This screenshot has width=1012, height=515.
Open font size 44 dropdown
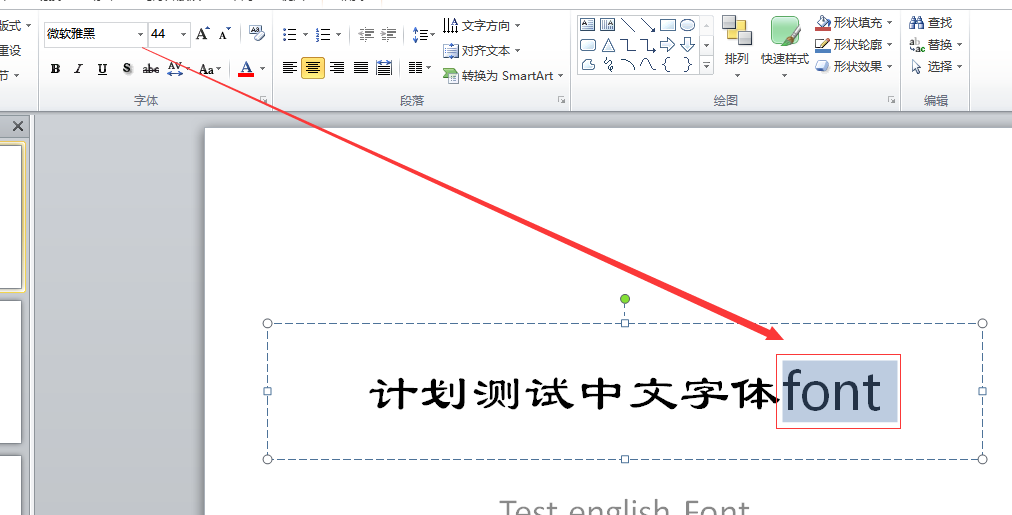point(183,34)
